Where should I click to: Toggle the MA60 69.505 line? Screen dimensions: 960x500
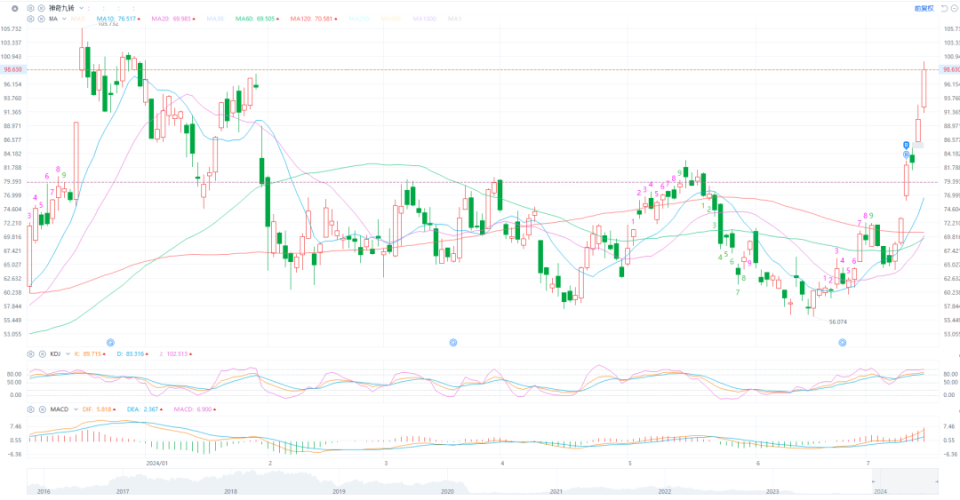click(257, 19)
